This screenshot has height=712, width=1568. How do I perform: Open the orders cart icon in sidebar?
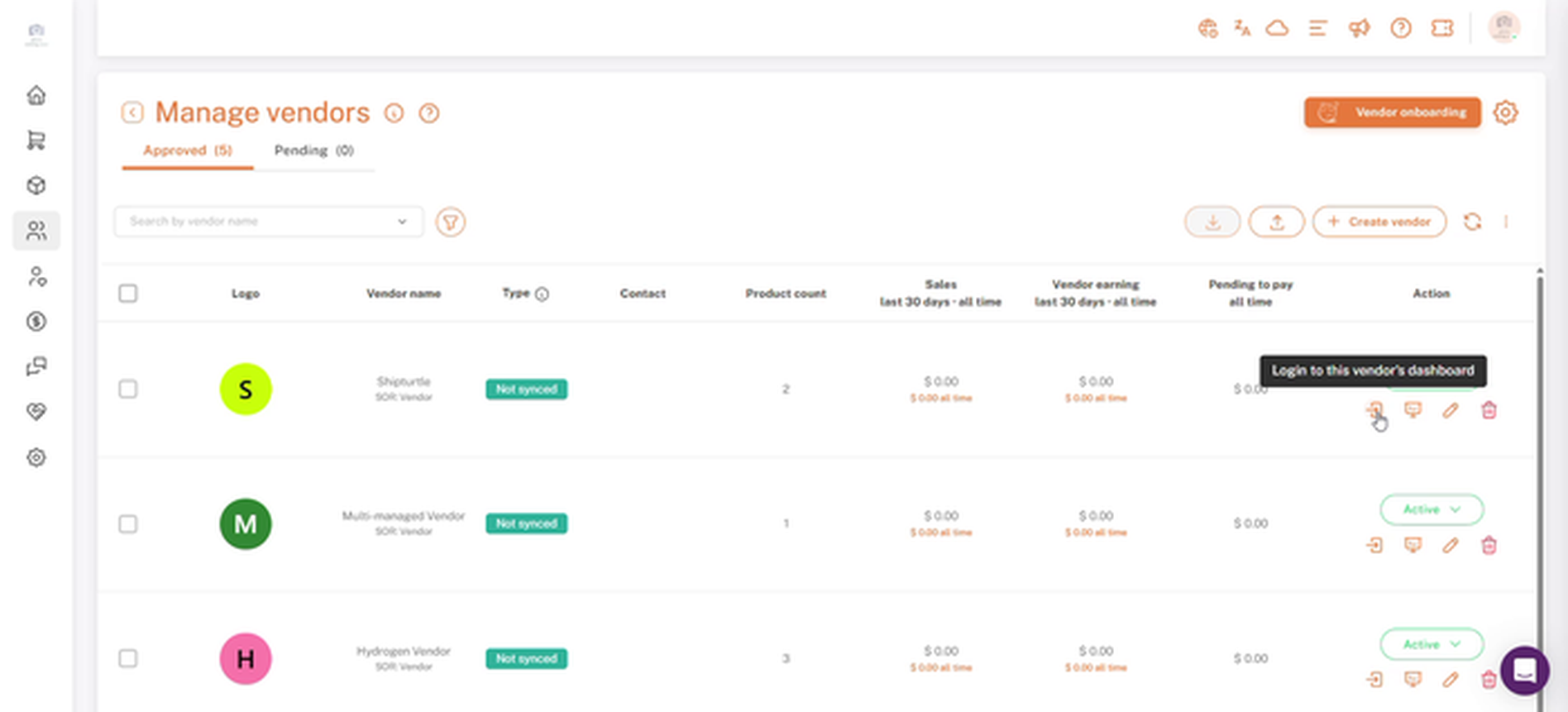(x=36, y=141)
